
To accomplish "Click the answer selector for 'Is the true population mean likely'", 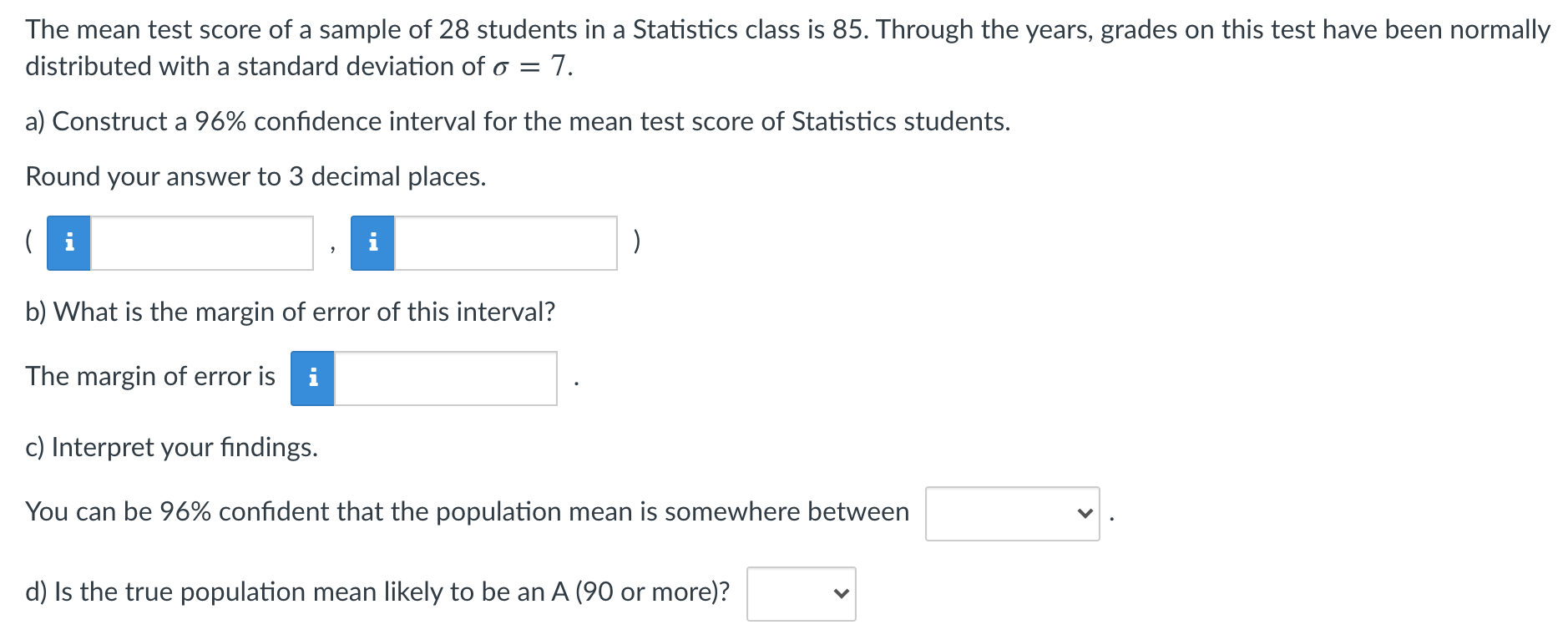I will click(800, 593).
